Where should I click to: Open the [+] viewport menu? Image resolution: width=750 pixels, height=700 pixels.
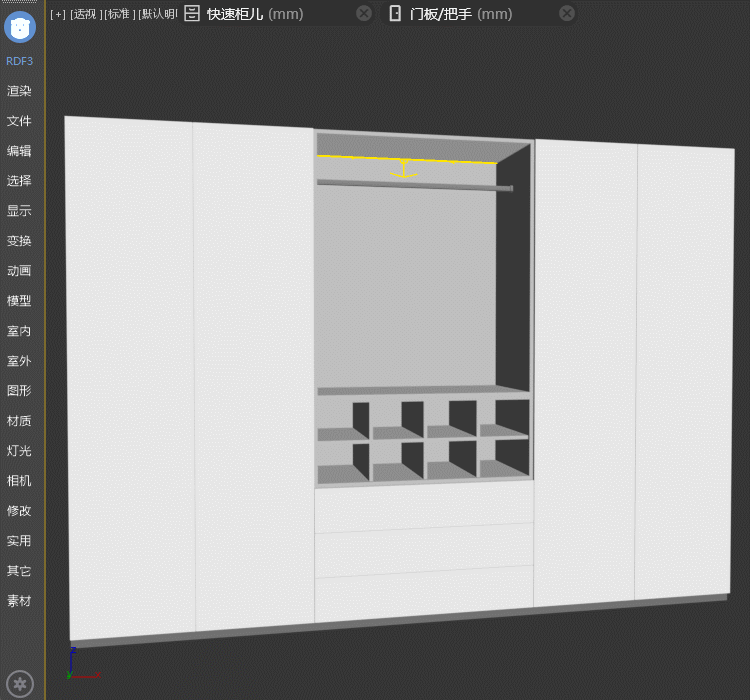coord(57,14)
